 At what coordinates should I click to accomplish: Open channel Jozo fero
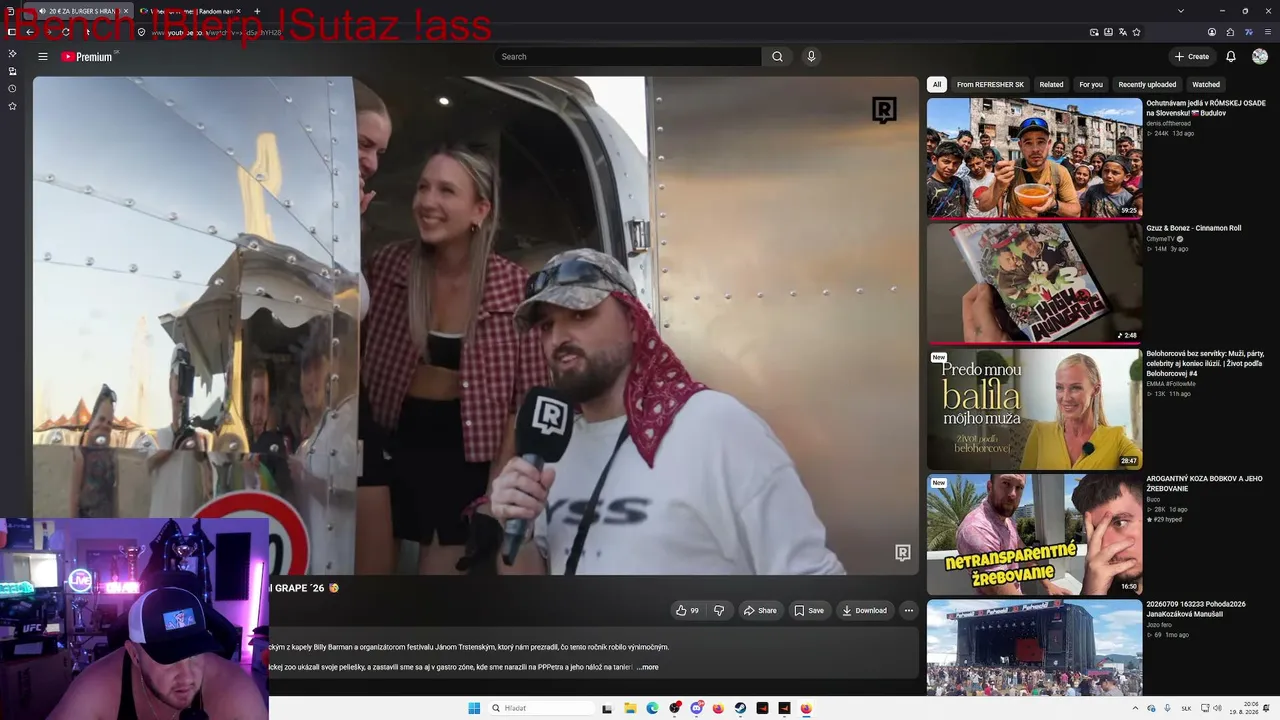click(x=1161, y=625)
